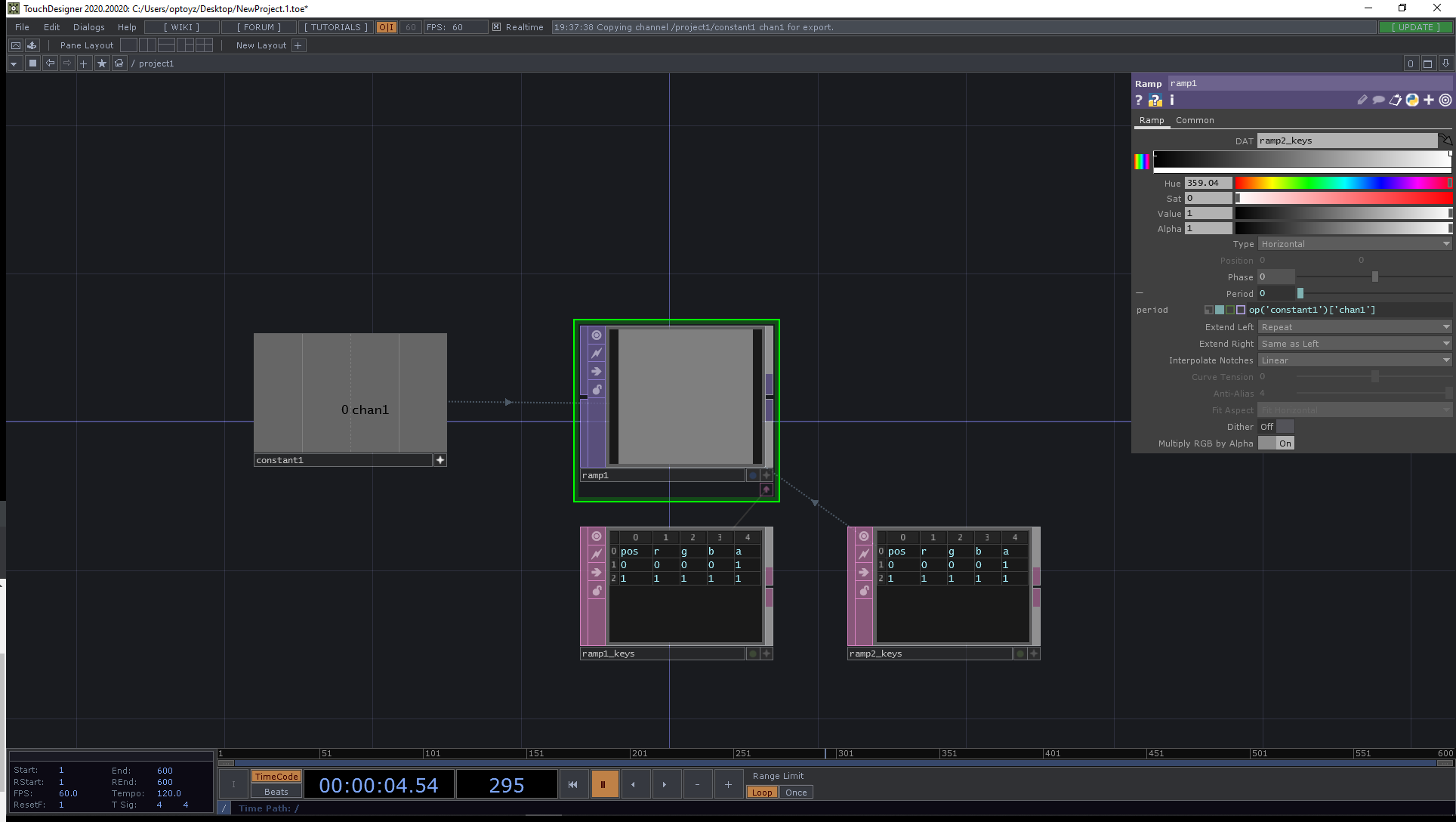Open Python help for the Ramp operator
Viewport: 1456px width, 822px height.
point(1154,100)
